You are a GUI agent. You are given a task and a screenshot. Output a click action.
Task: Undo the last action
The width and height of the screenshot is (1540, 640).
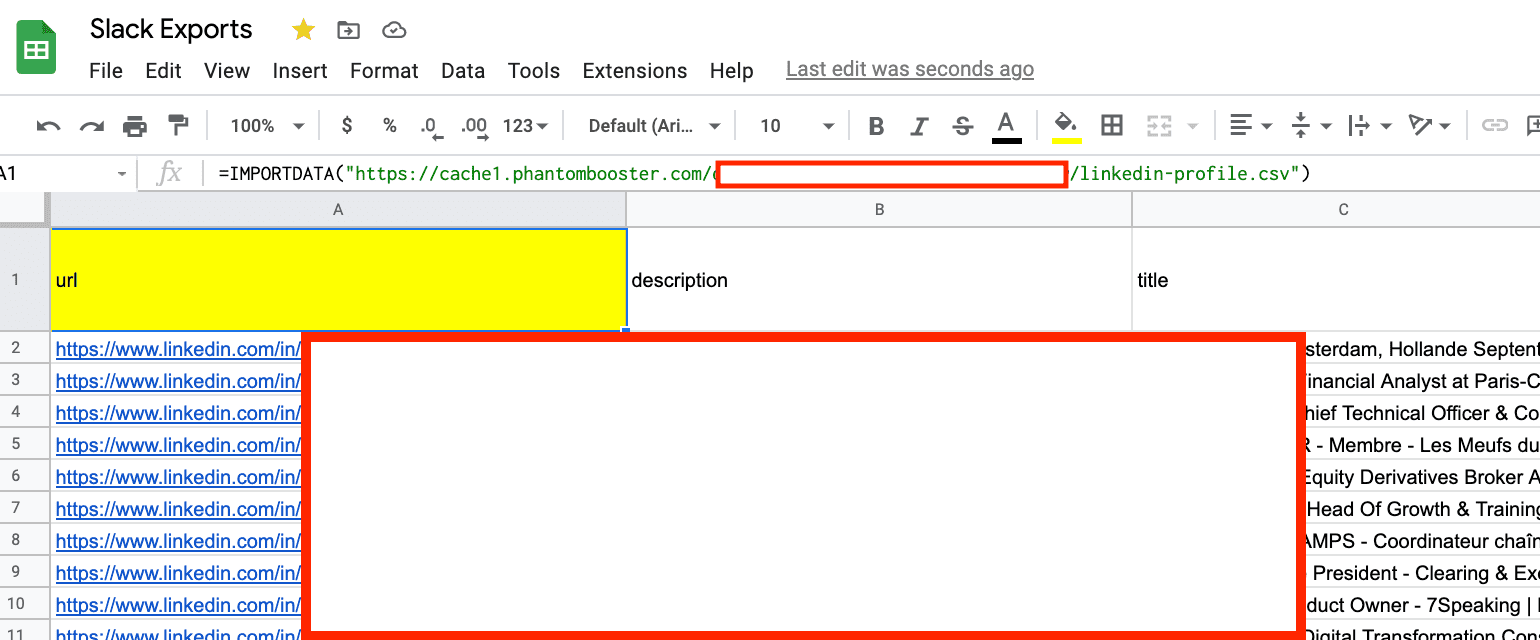[48, 126]
